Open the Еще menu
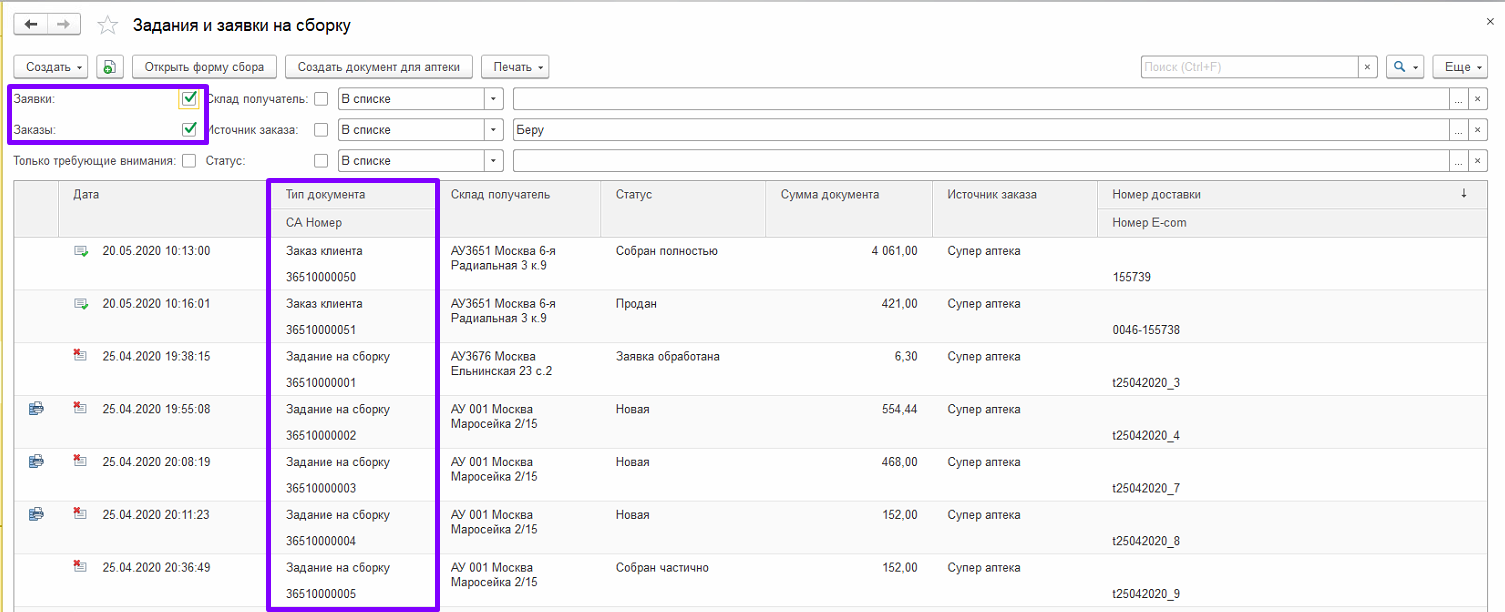This screenshot has width=1505, height=612. [1458, 67]
